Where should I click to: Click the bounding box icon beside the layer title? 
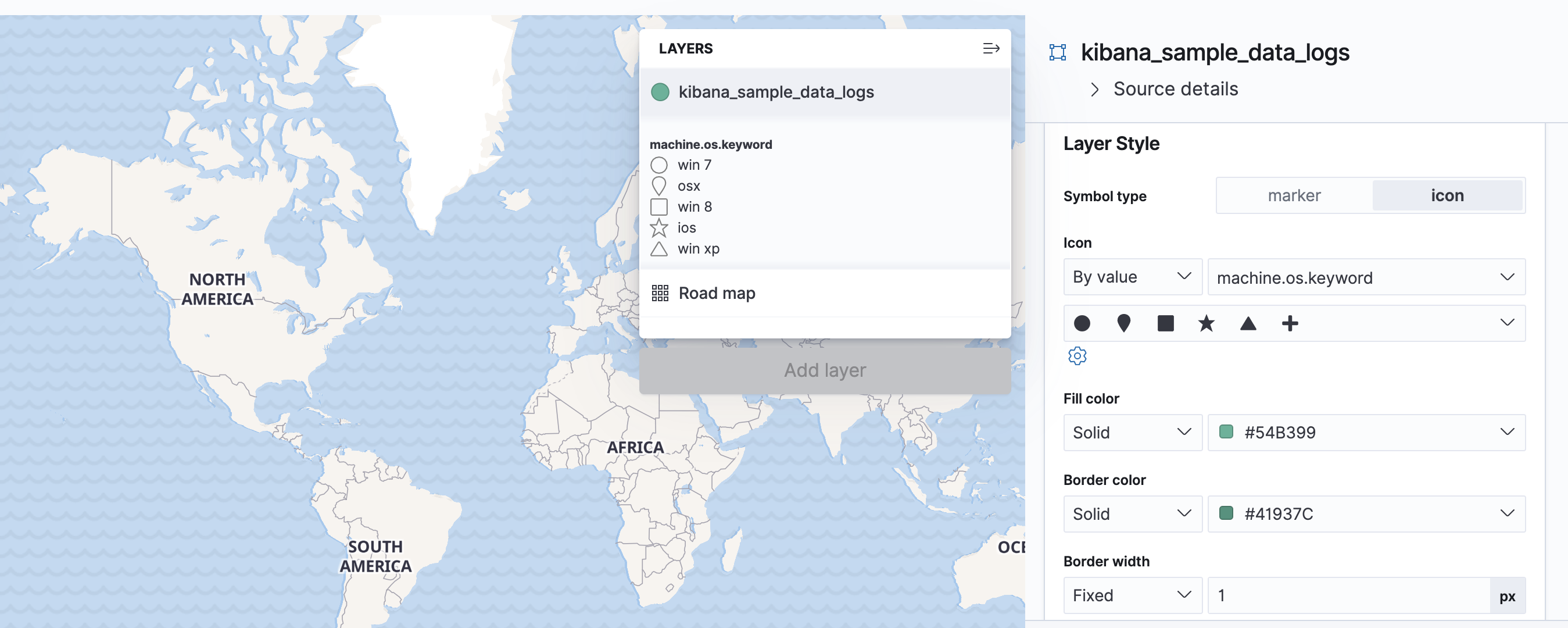tap(1058, 52)
